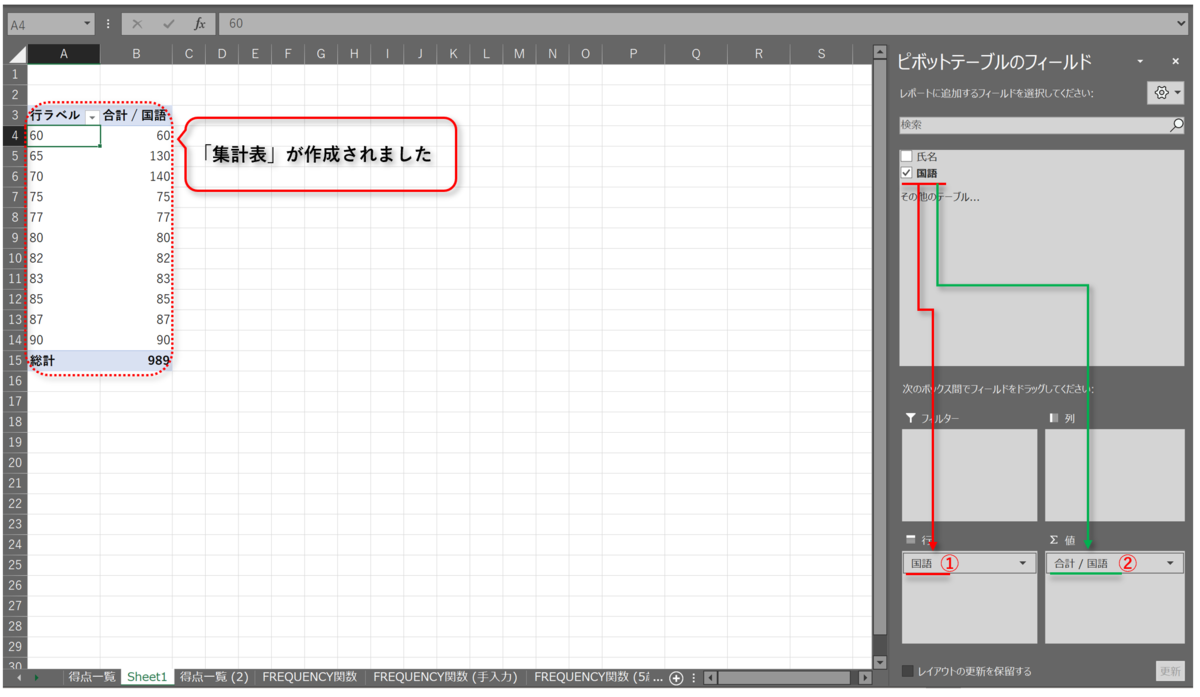Check the 氏名 field checkbox
1200x697 pixels.
coord(906,156)
